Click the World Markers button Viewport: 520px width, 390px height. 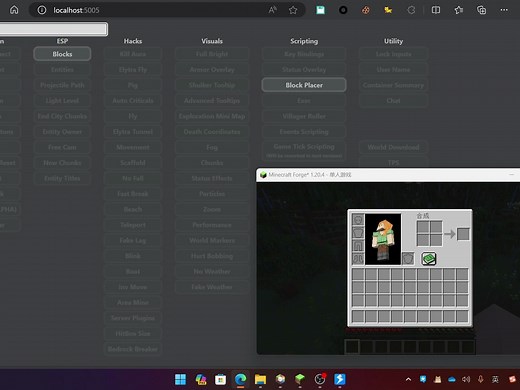click(212, 240)
